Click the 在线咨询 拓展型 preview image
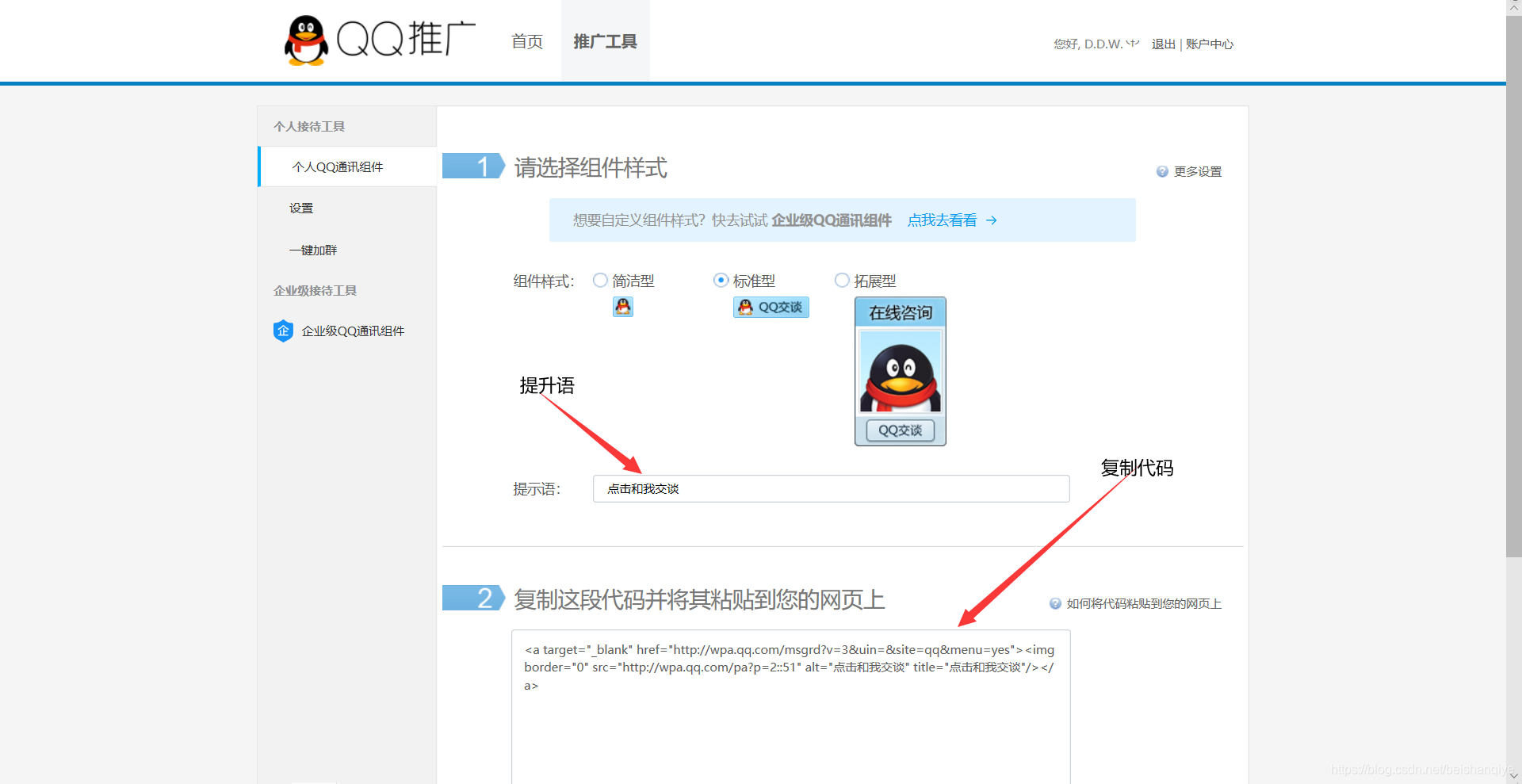This screenshot has height=784, width=1522. pos(901,371)
